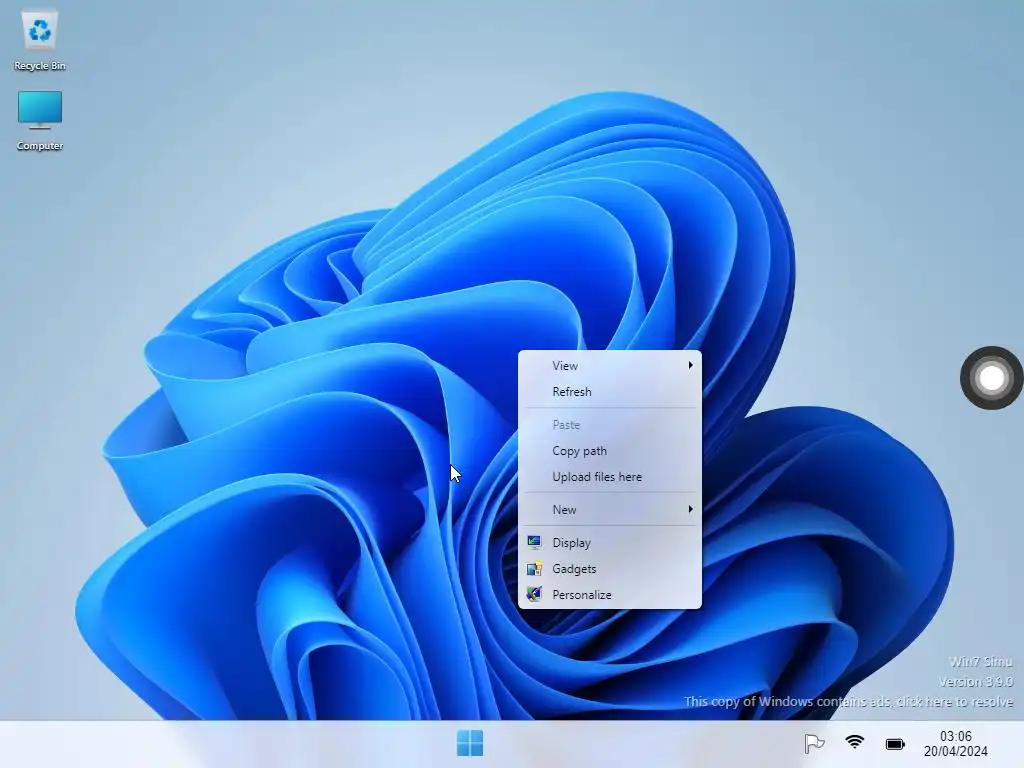Select Refresh from the context menu
Screen dimensions: 1024x768
(610, 392)
